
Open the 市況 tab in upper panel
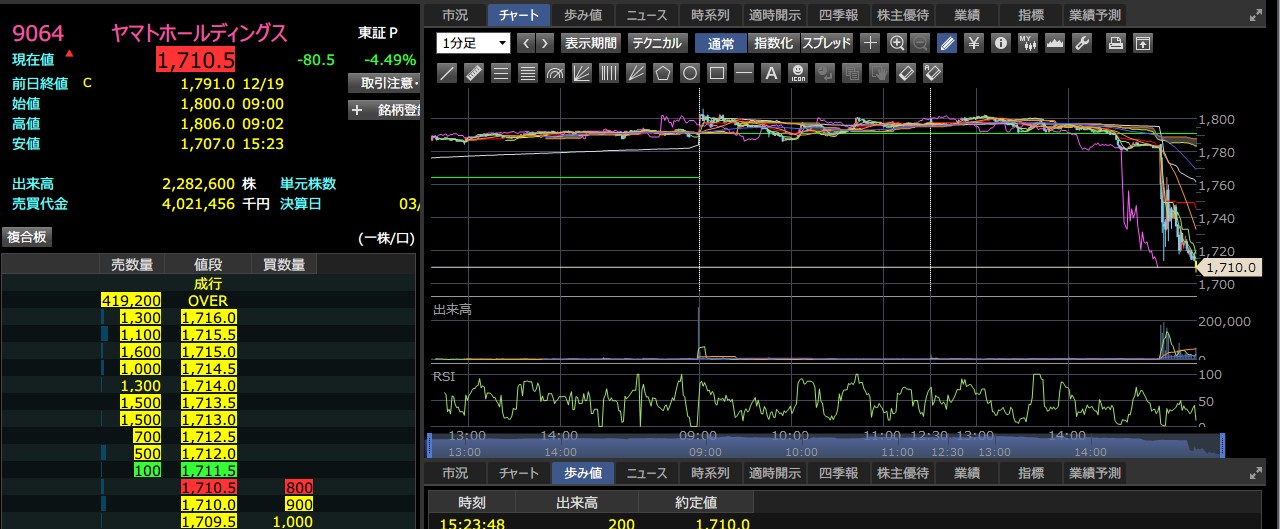point(455,15)
